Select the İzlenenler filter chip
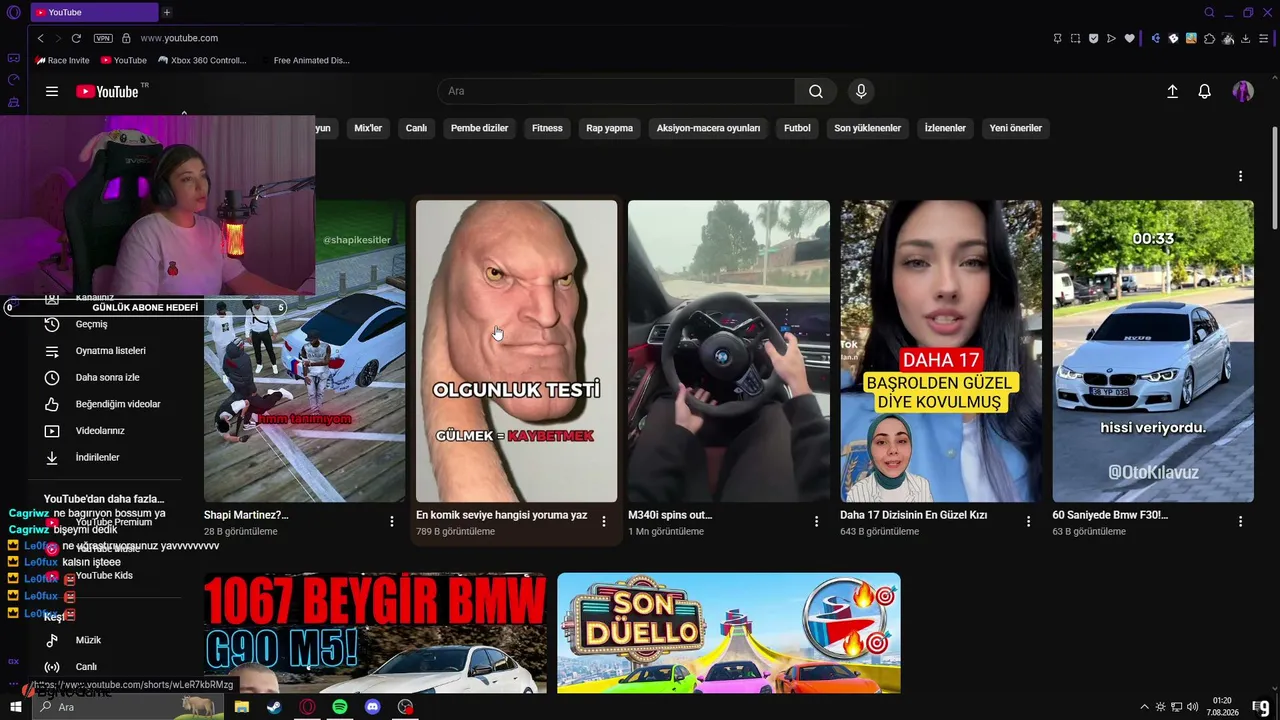The image size is (1280, 720). pos(945,128)
